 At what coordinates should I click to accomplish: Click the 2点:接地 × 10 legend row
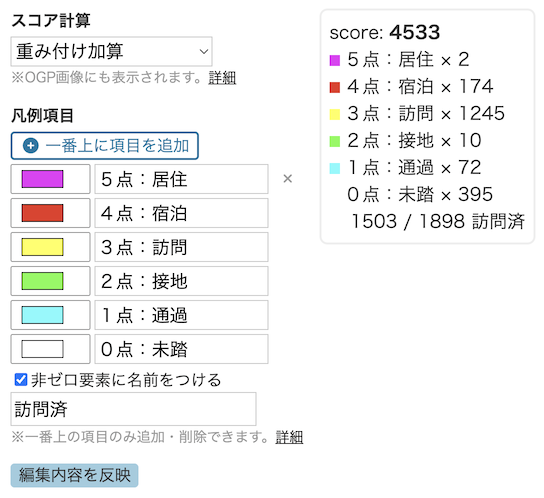(405, 141)
